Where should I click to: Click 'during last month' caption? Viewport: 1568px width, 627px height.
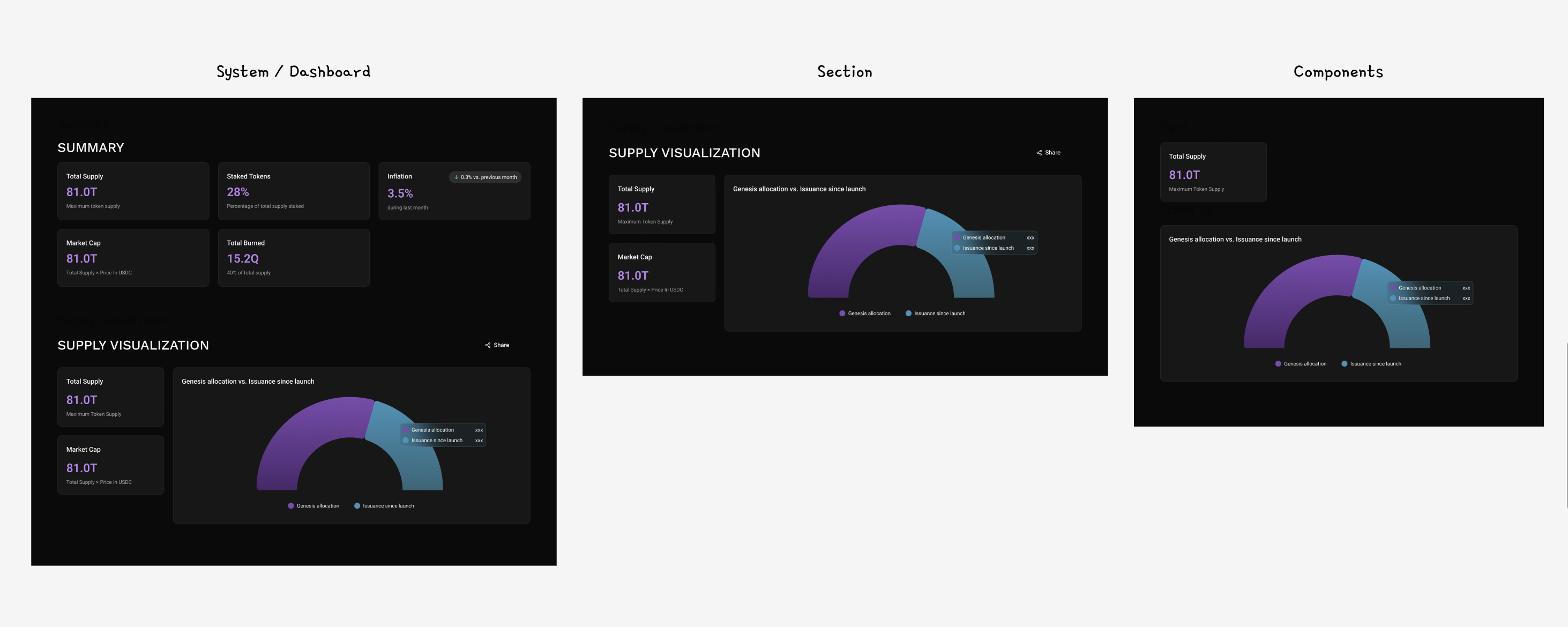click(x=408, y=207)
